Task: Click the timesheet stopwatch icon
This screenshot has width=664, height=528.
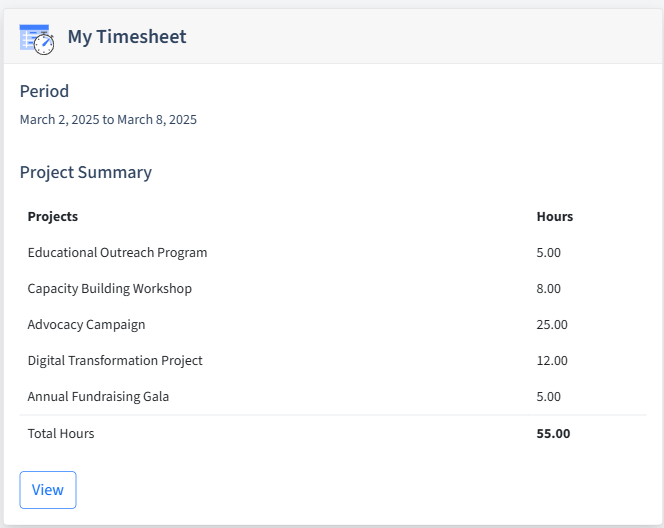Action: pyautogui.click(x=37, y=39)
